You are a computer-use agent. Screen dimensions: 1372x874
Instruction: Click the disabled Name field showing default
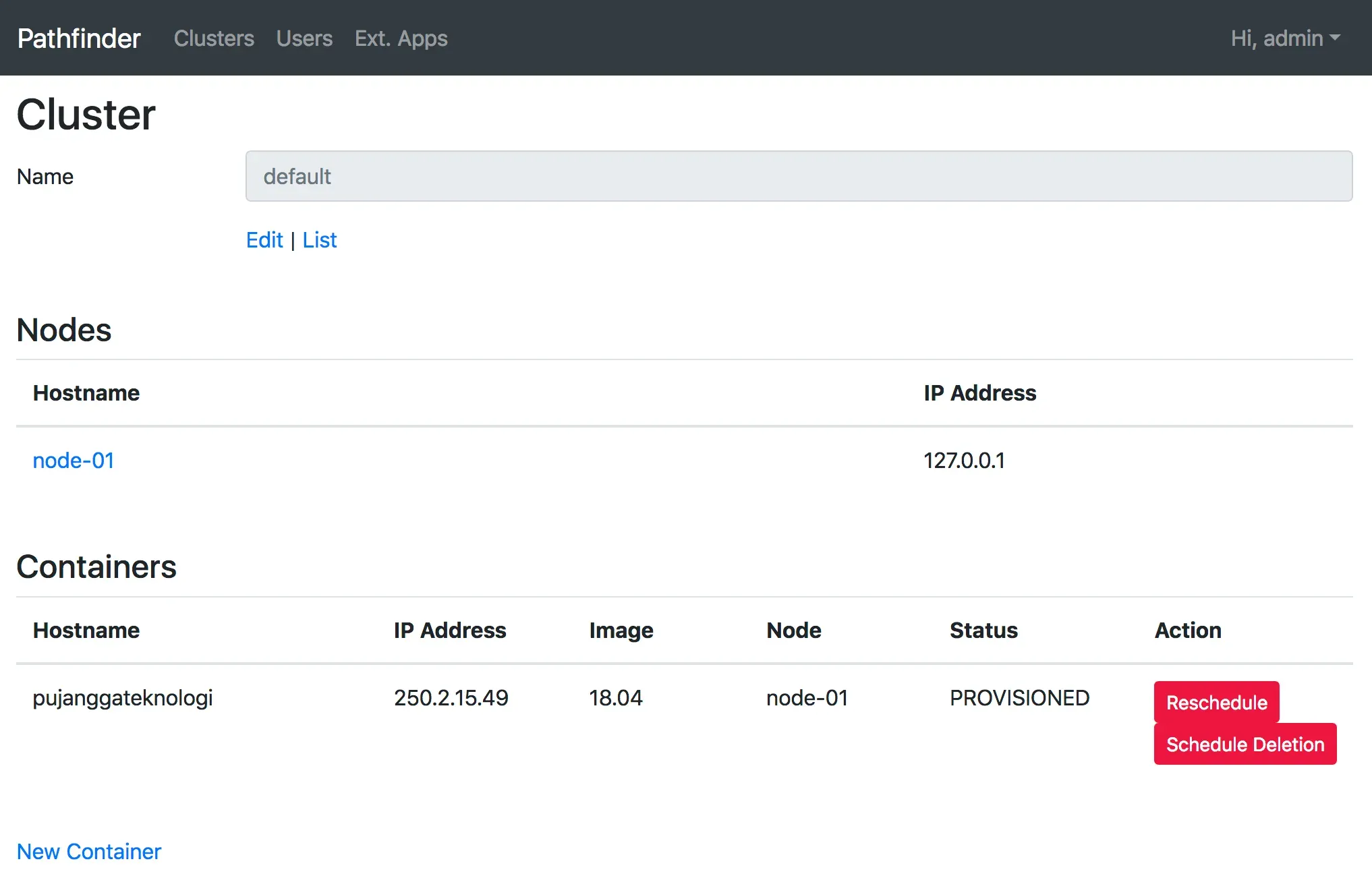(799, 176)
